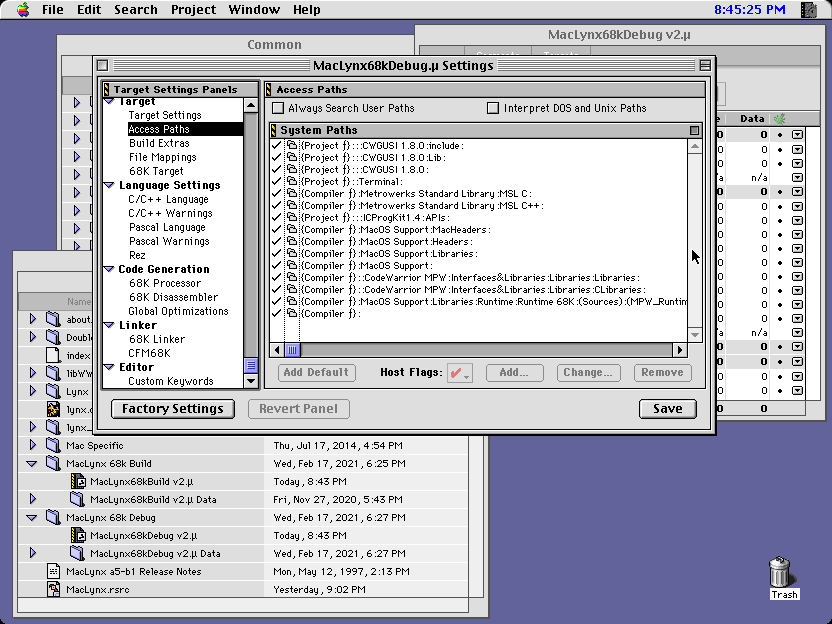Expand Mac Specific folder triangle
The image size is (832, 624).
pos(32,445)
